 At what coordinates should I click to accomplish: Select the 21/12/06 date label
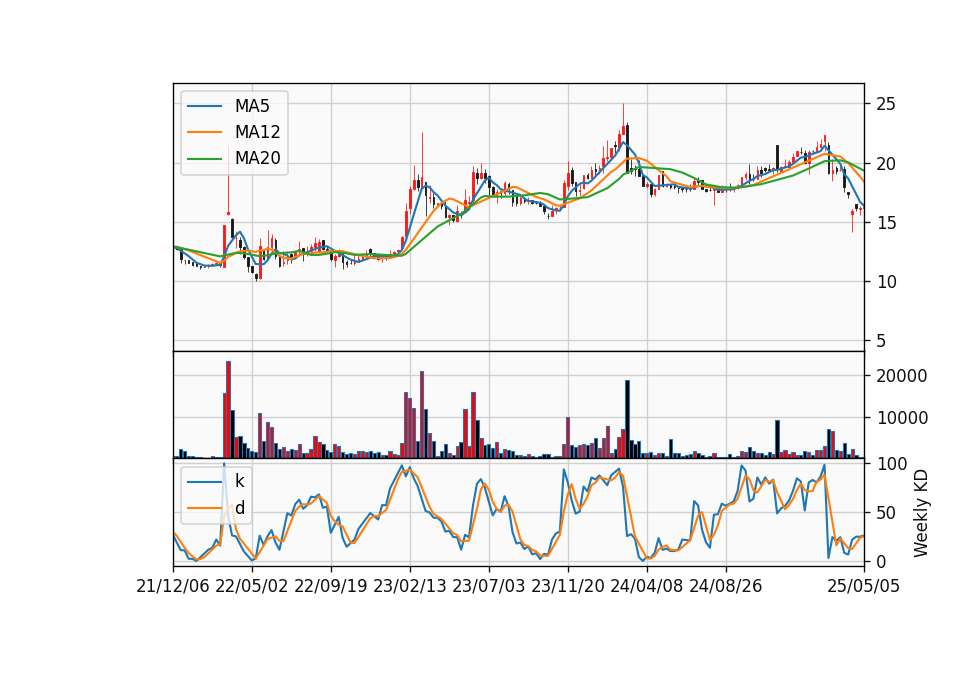coord(173,587)
